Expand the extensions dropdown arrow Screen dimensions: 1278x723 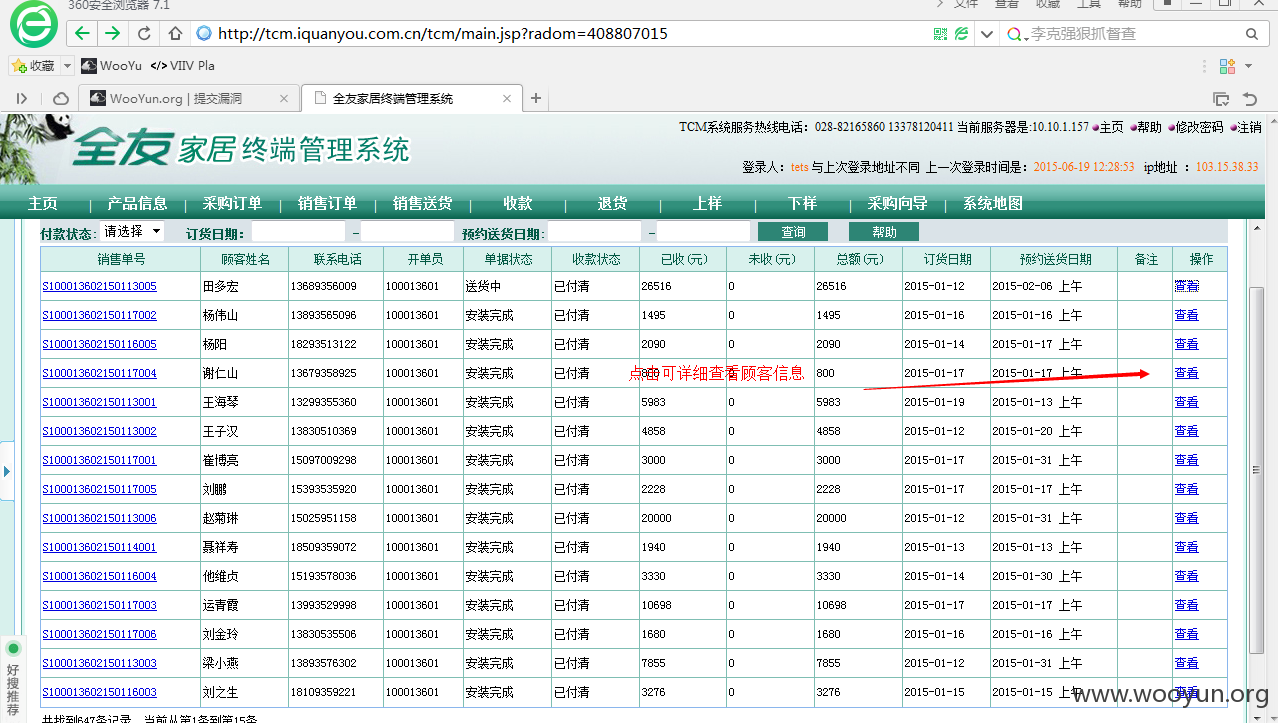(x=1248, y=66)
